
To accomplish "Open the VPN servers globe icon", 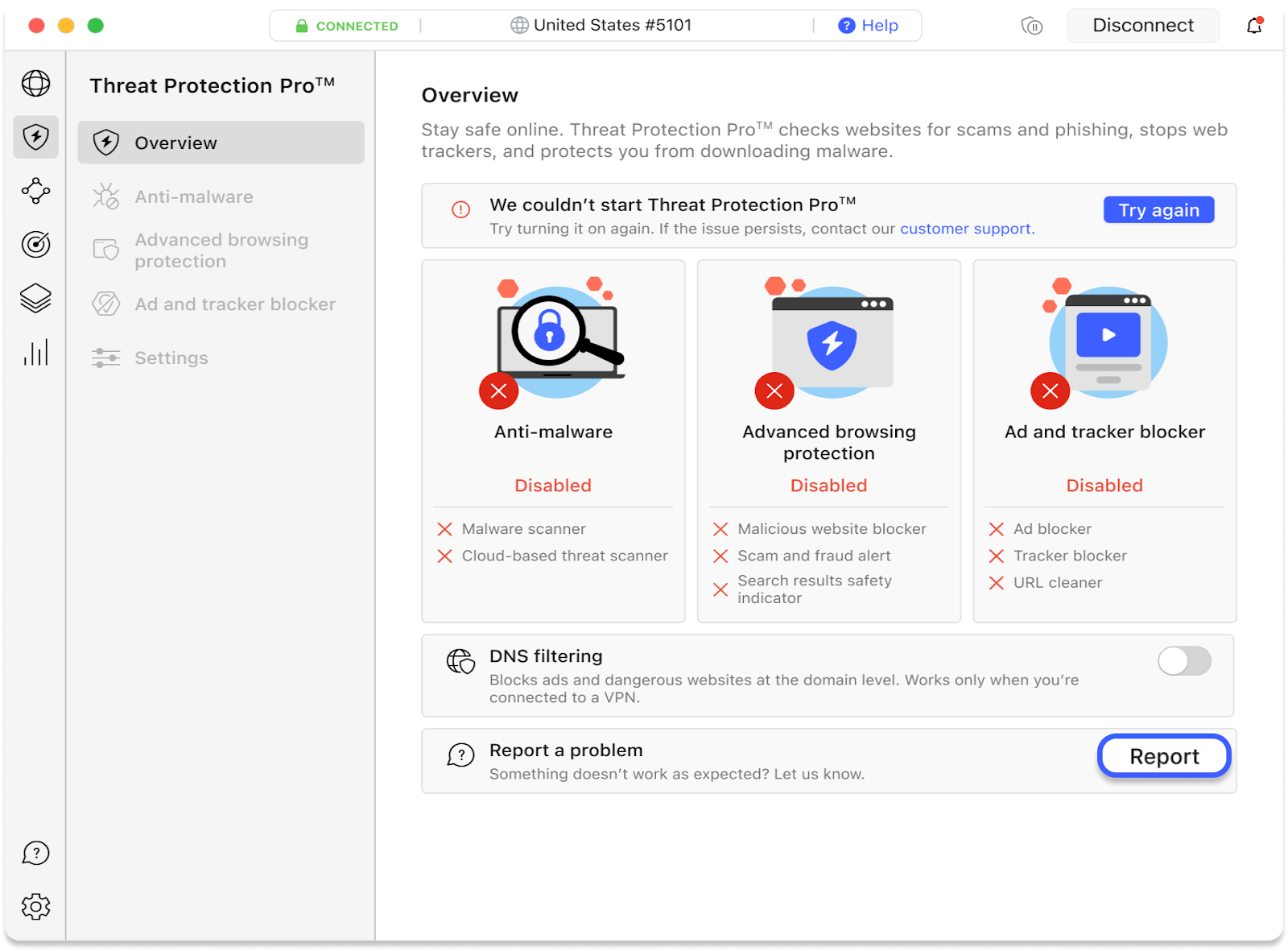I will coord(35,83).
